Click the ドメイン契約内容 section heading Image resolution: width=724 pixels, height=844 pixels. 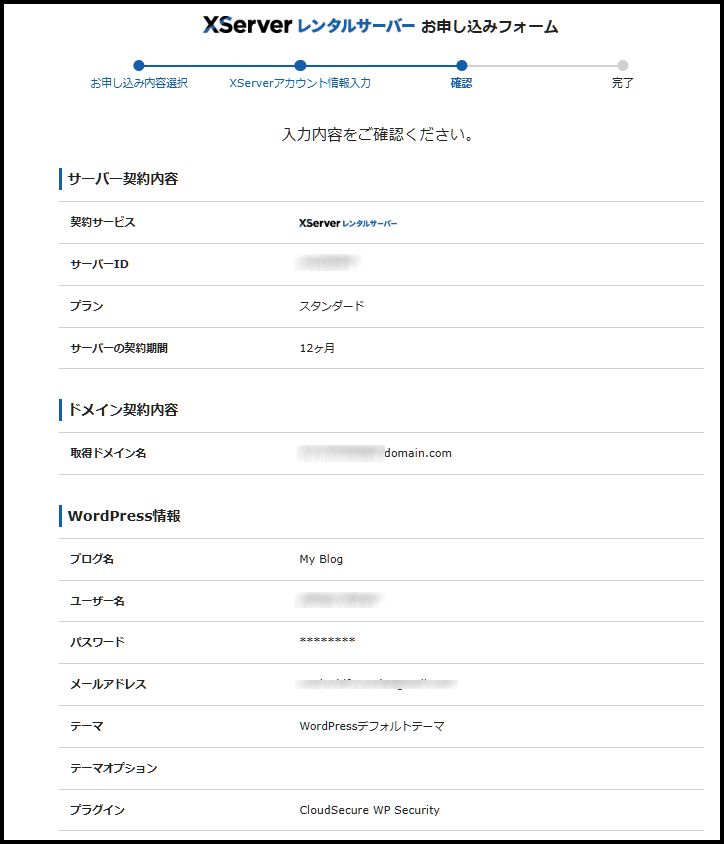coord(123,410)
